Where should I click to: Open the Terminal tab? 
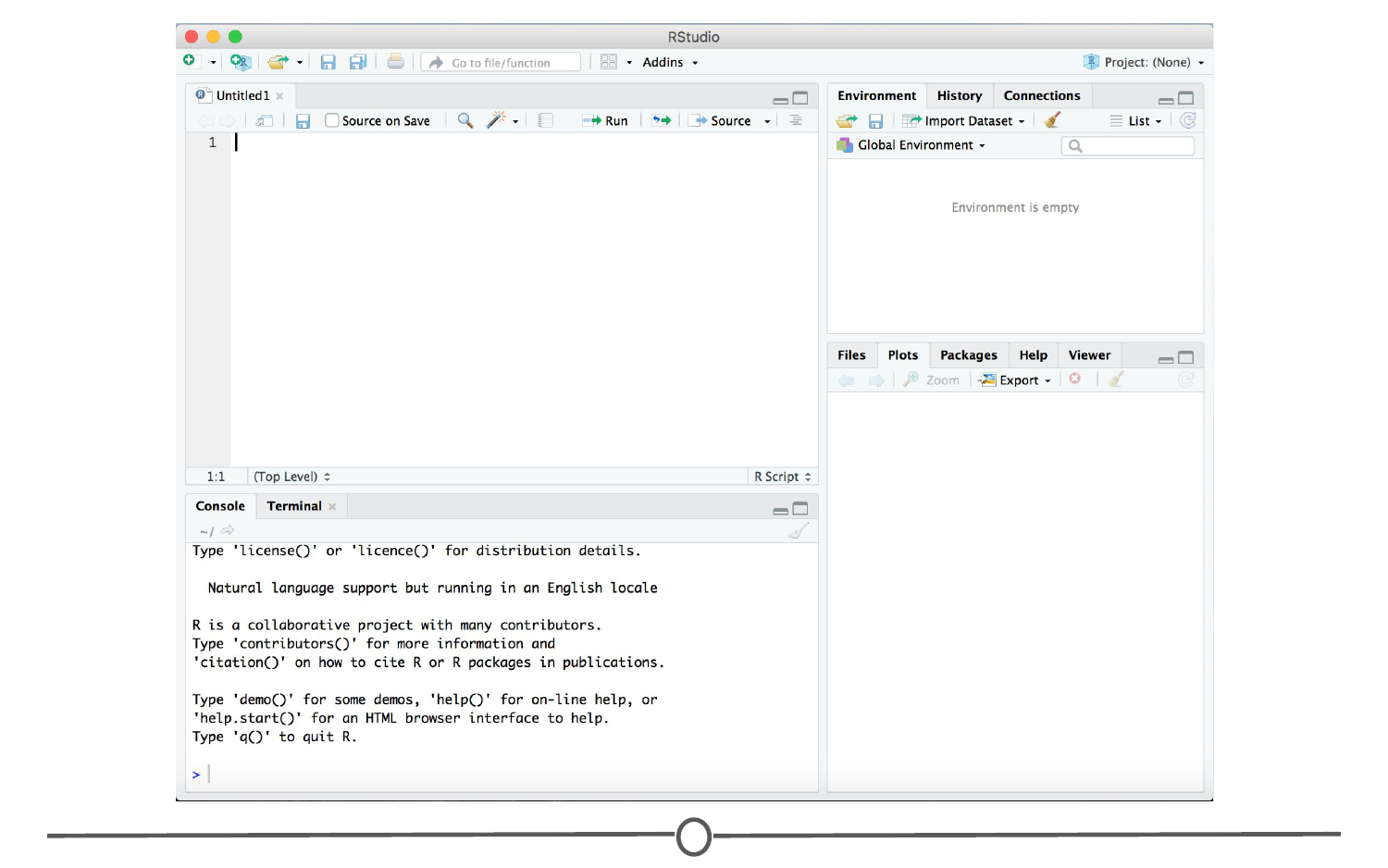click(x=294, y=506)
